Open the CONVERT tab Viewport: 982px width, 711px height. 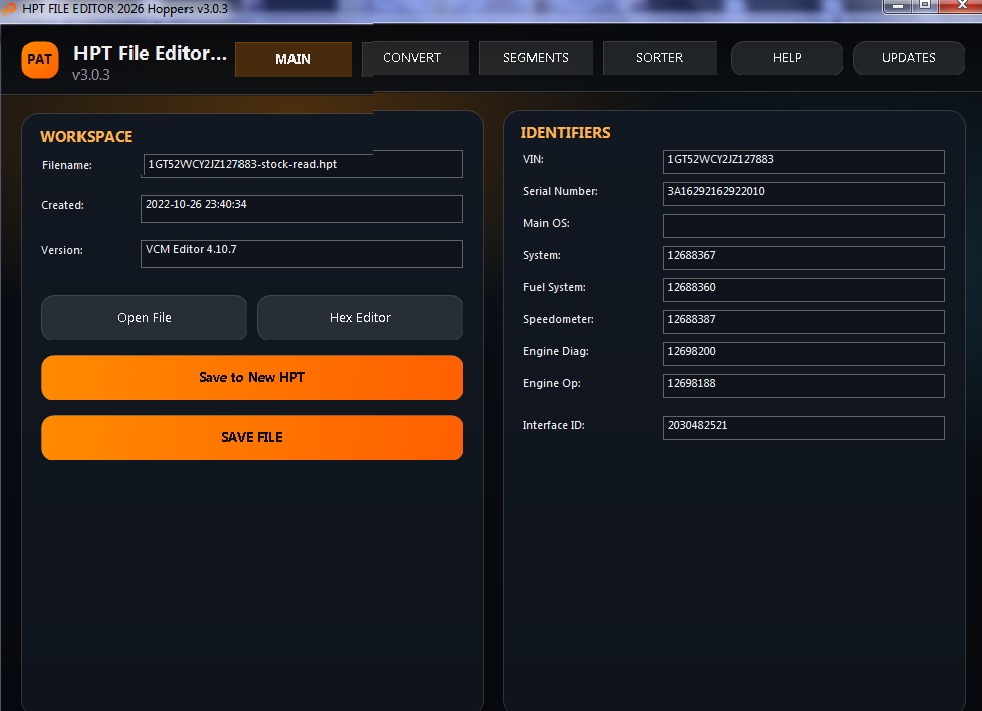point(411,58)
